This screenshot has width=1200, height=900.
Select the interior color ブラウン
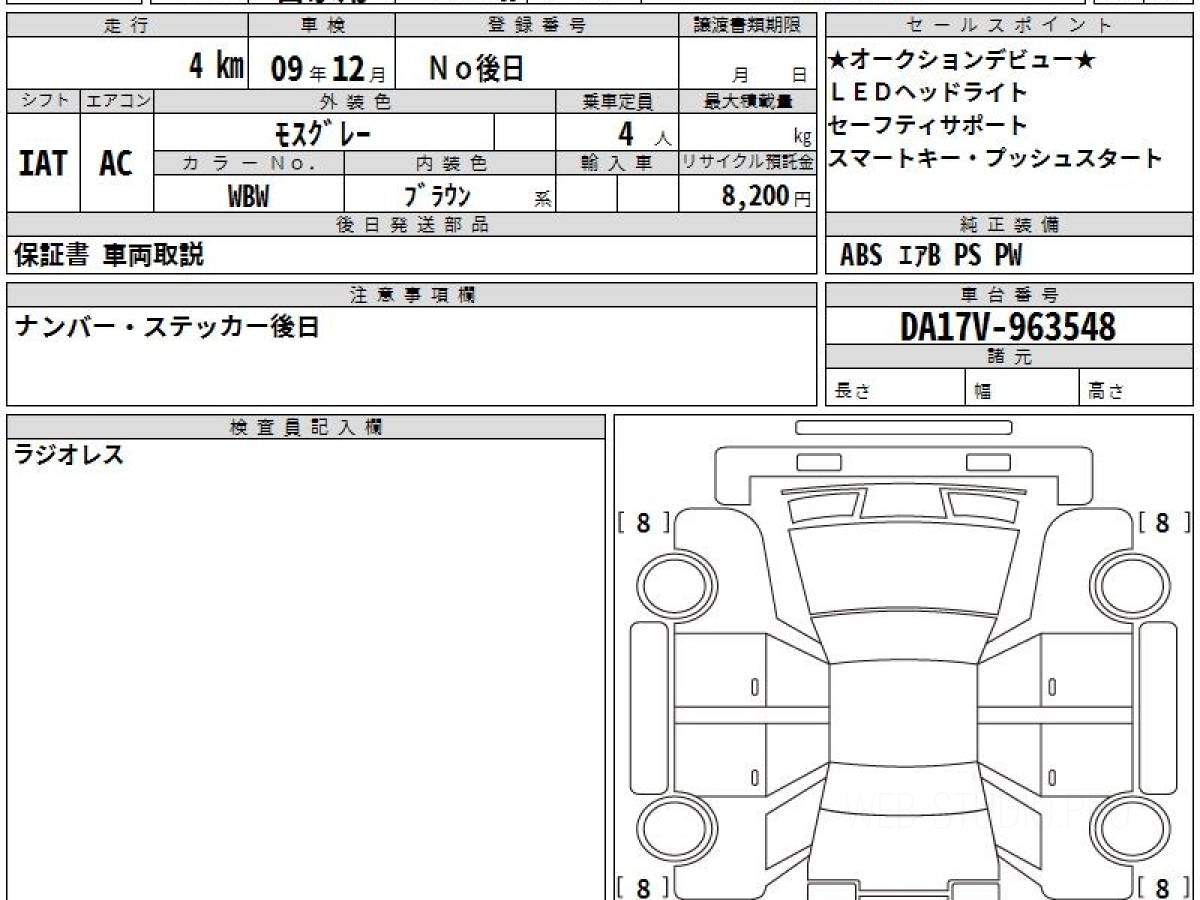(x=436, y=195)
